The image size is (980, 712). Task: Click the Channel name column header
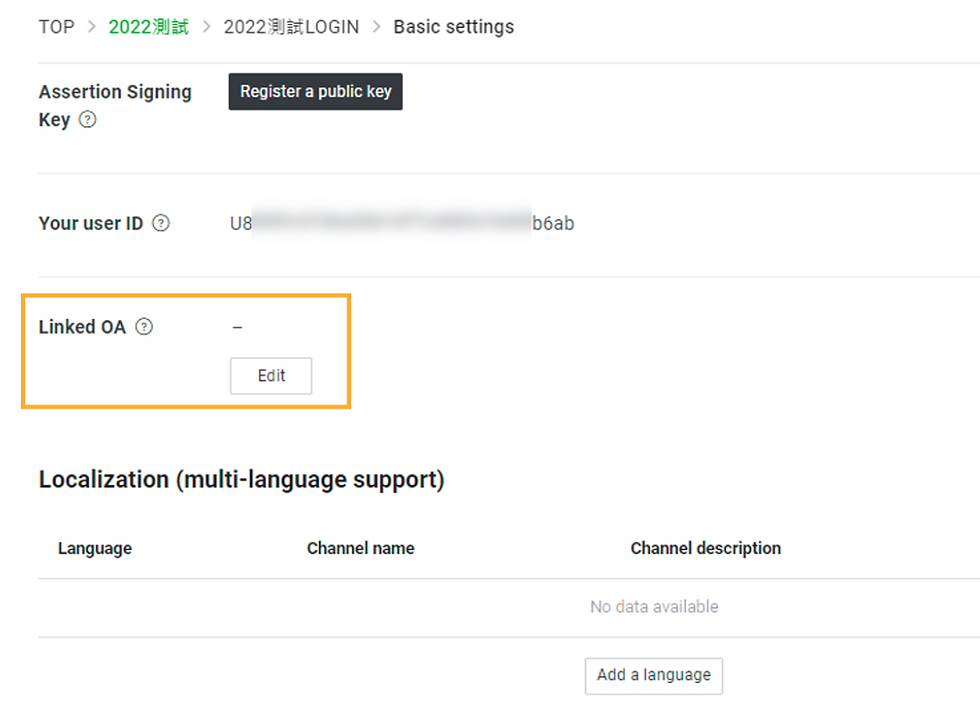(x=360, y=548)
